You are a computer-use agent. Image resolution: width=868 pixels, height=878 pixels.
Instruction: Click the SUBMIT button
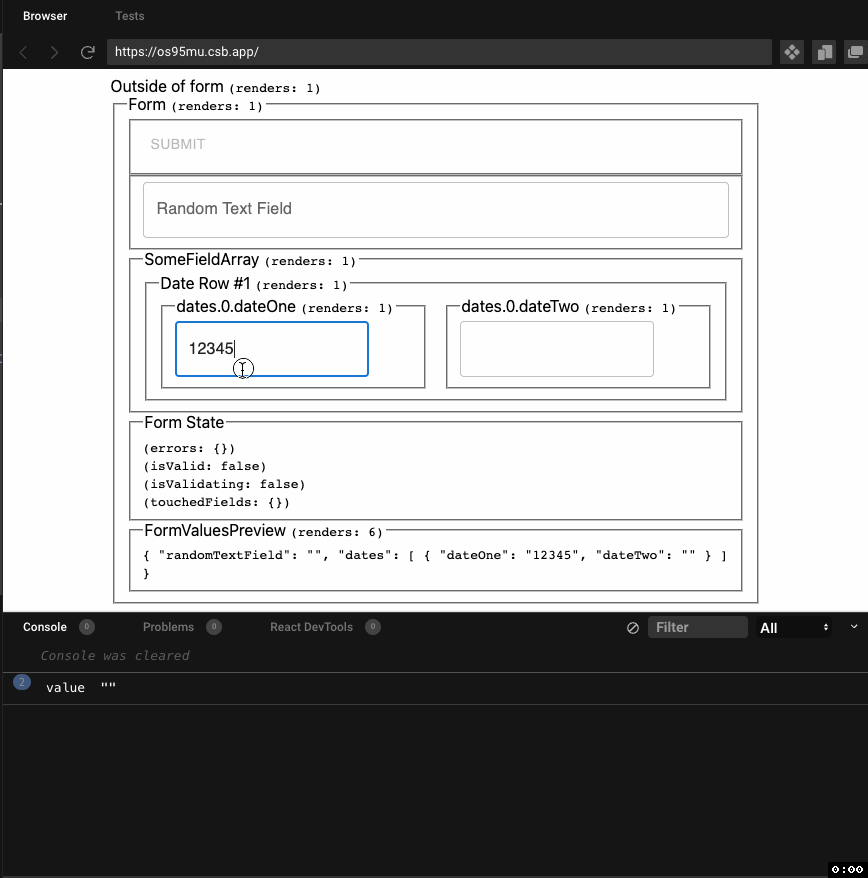[178, 144]
